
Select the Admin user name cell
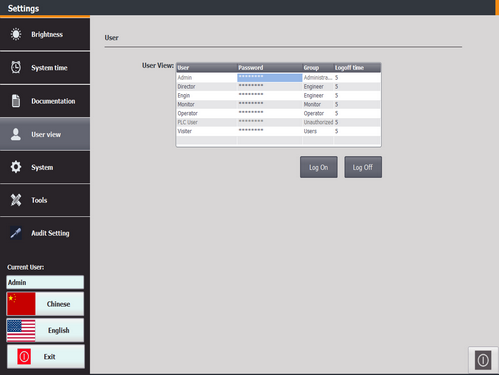click(x=207, y=77)
